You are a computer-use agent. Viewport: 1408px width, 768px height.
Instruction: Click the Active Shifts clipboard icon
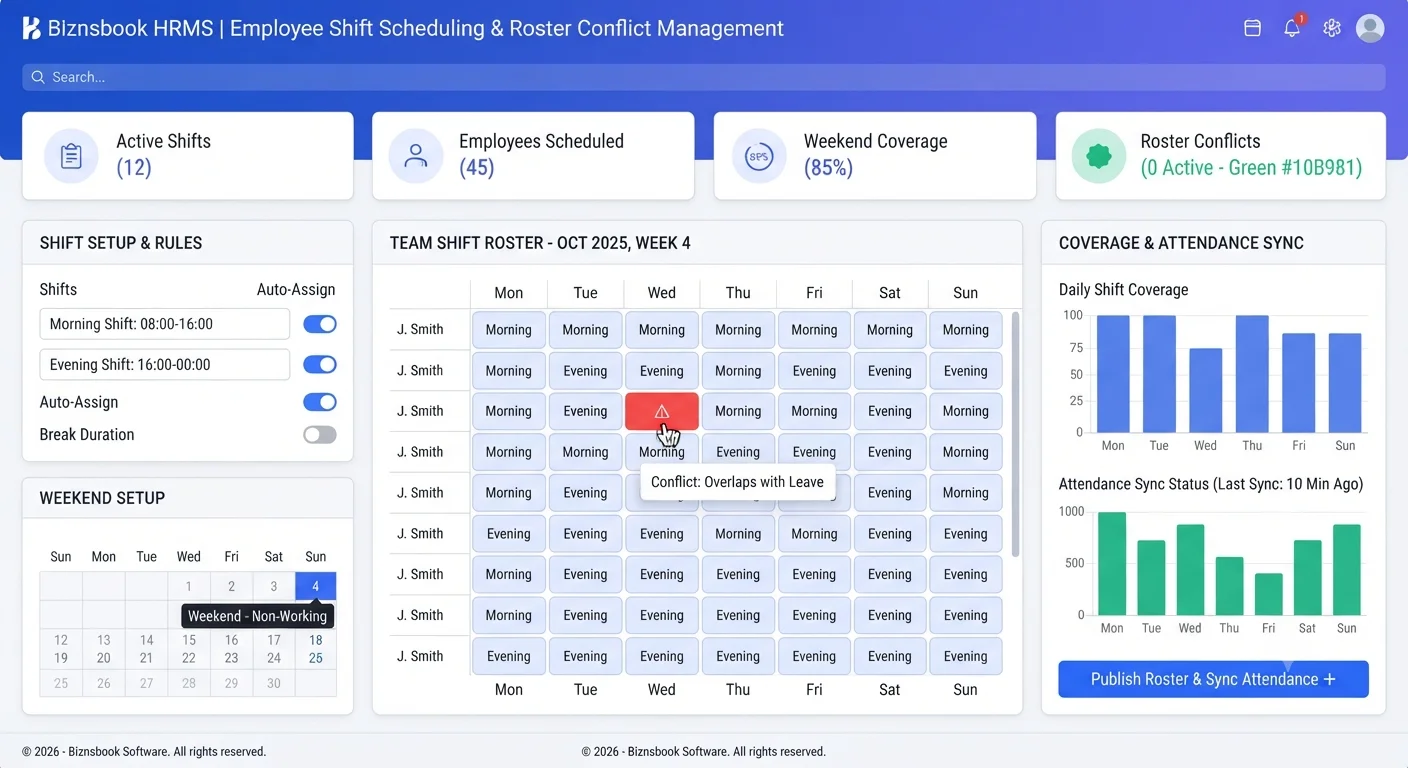(x=71, y=156)
